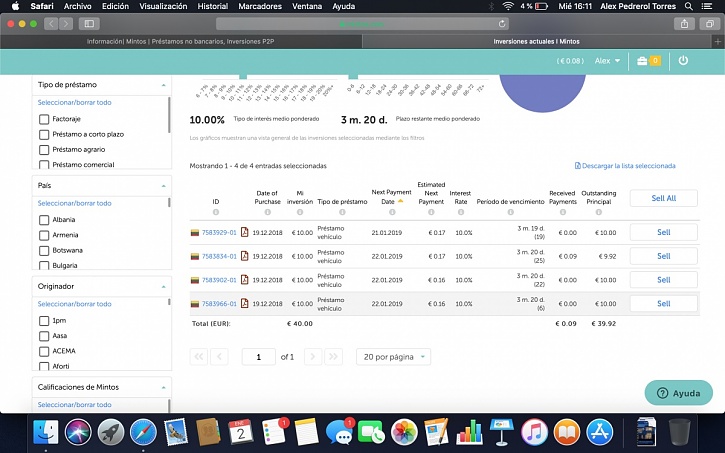Open loan link 7583966-01
This screenshot has width=725, height=453.
click(x=219, y=304)
